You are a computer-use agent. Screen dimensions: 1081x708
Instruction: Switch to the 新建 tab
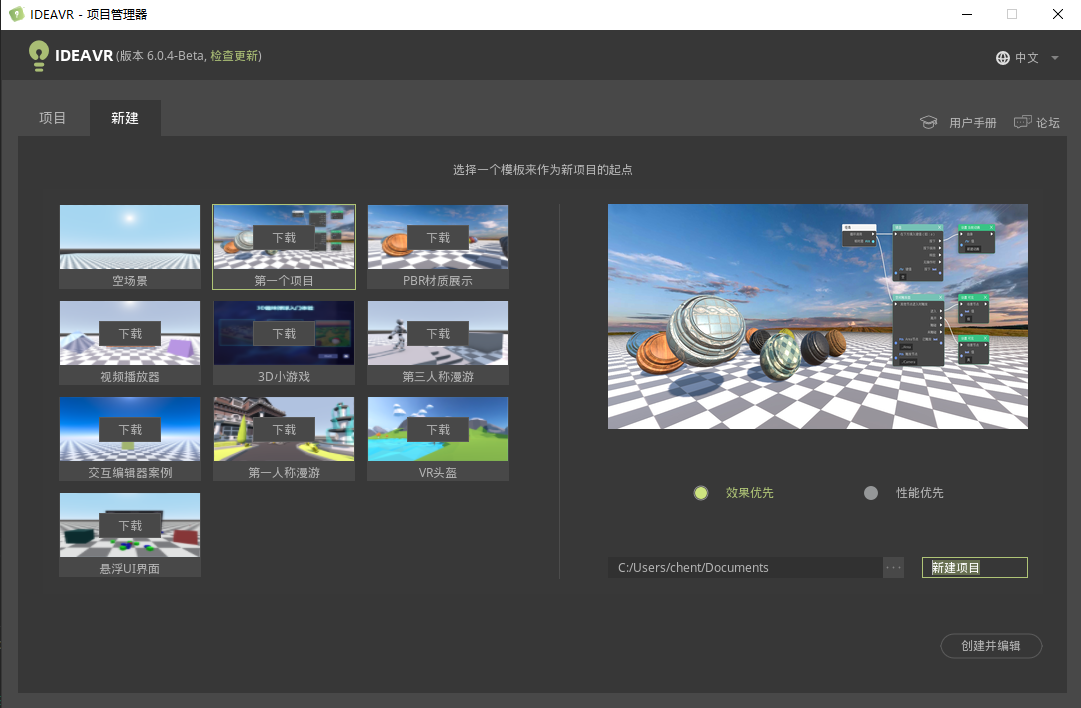(125, 118)
